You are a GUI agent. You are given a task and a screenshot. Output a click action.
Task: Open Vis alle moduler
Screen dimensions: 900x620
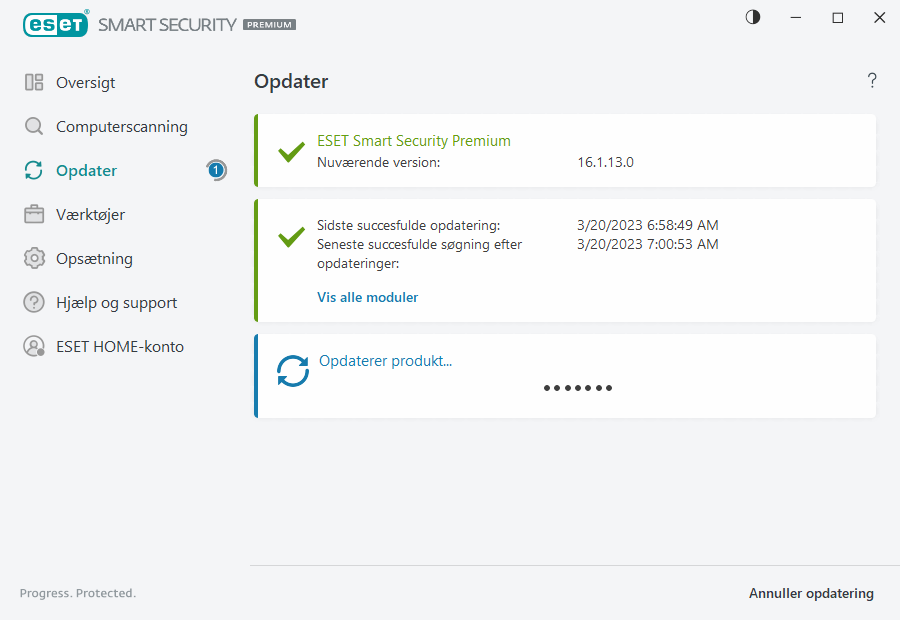(367, 297)
